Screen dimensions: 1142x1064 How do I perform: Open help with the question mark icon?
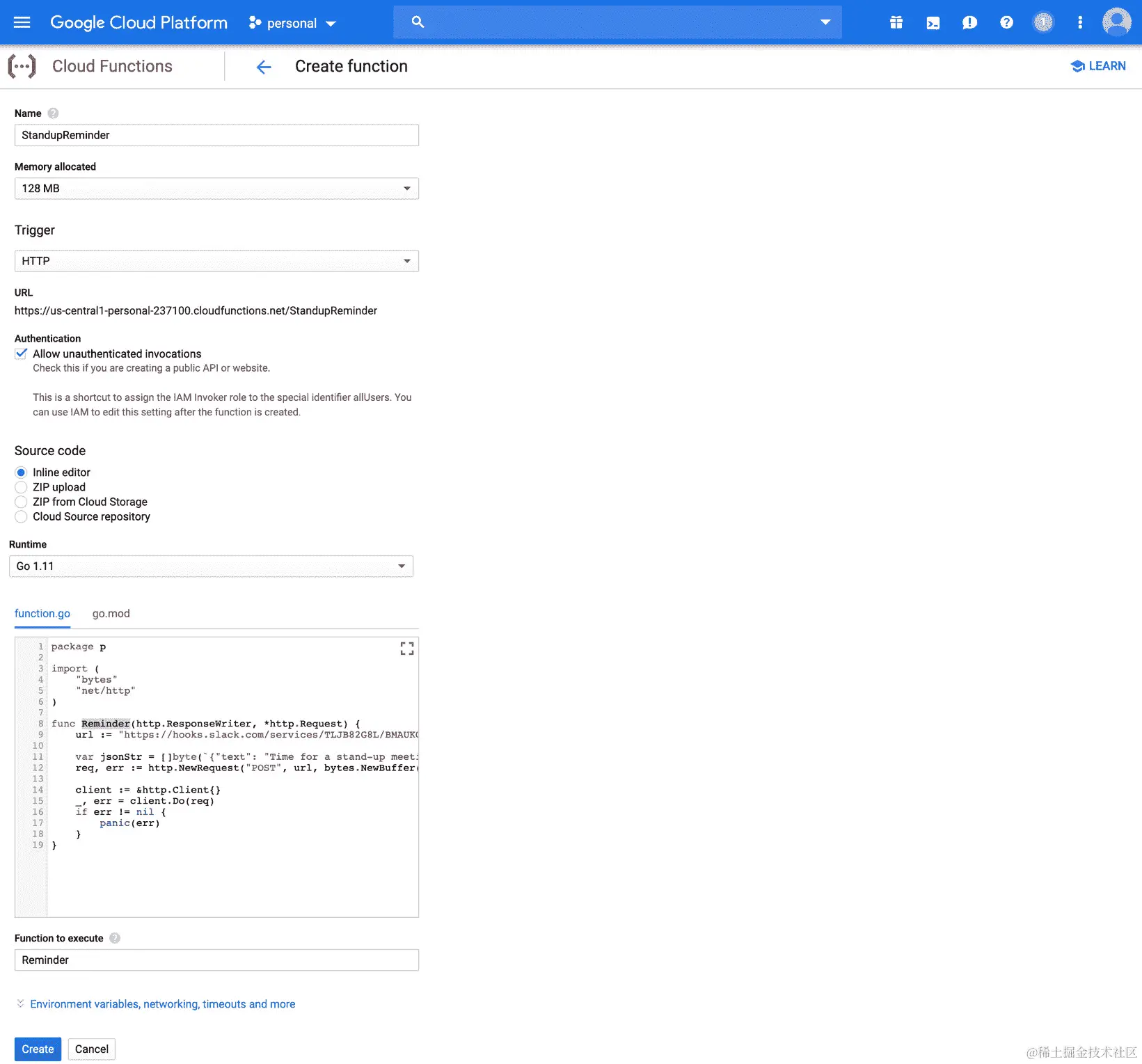[x=1006, y=22]
